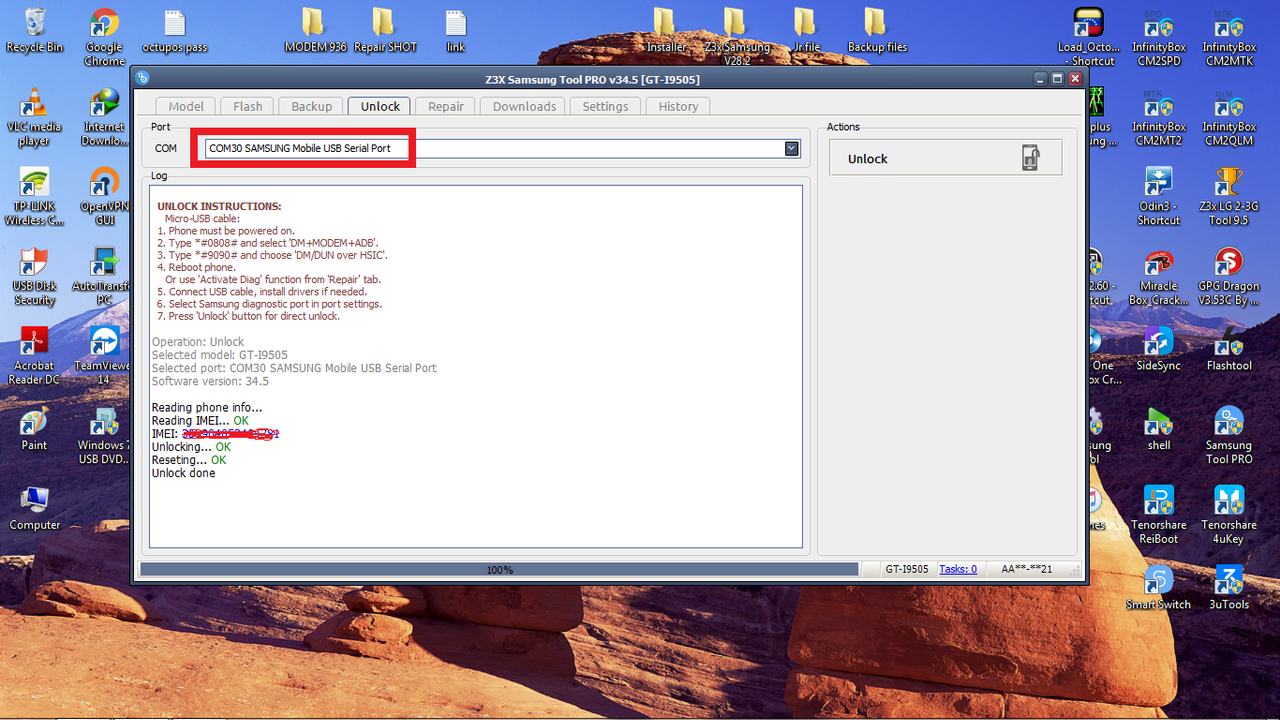Click the 'Unlock done' log line
The width and height of the screenshot is (1280, 720).
pyautogui.click(x=183, y=473)
